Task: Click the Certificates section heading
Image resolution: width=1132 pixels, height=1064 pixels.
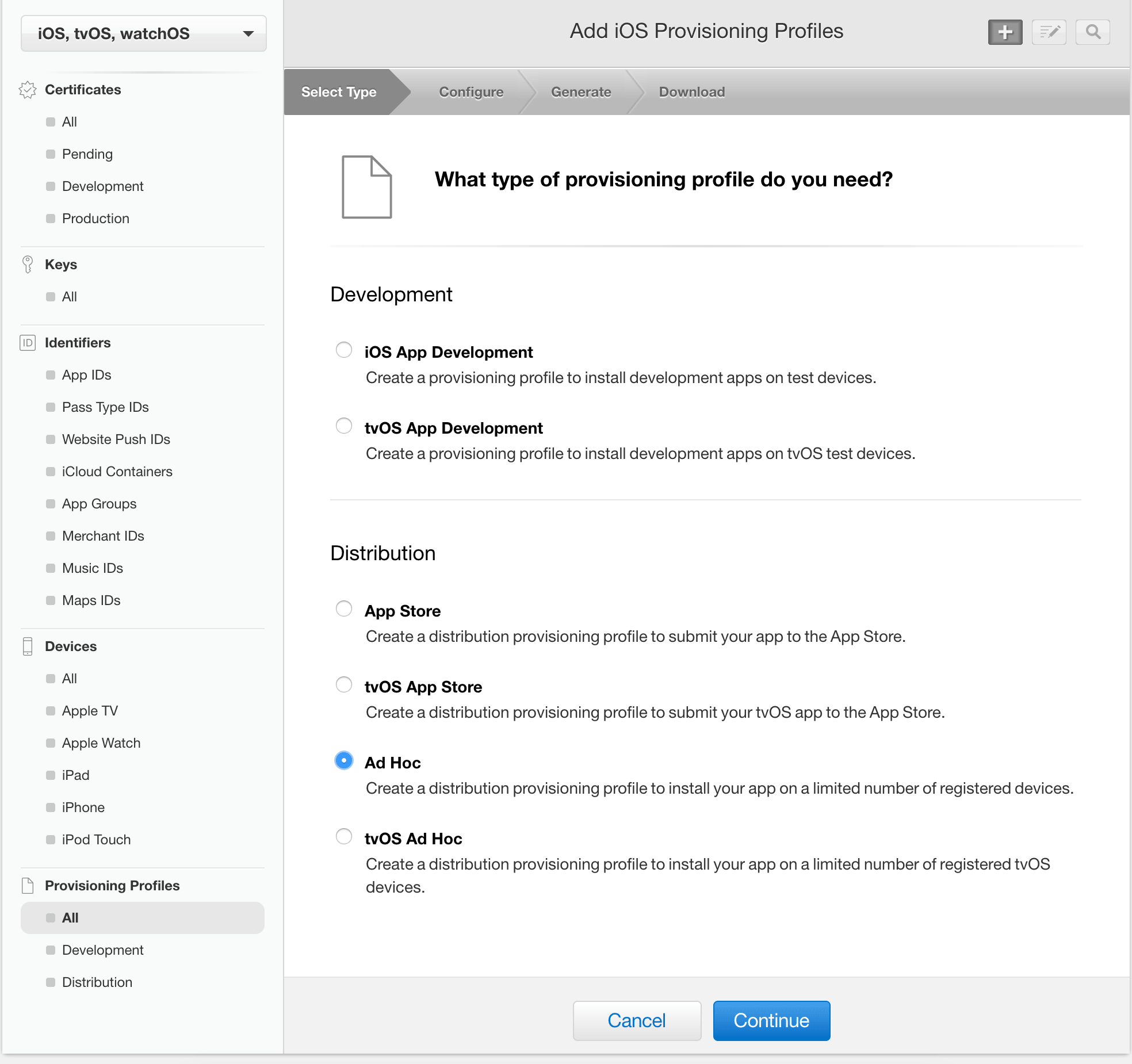Action: pyautogui.click(x=83, y=90)
